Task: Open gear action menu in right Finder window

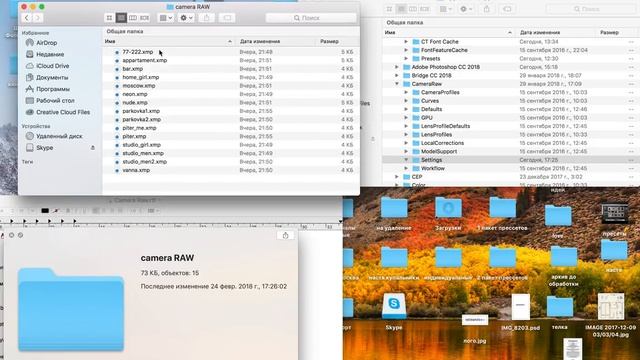Action: tap(466, 9)
